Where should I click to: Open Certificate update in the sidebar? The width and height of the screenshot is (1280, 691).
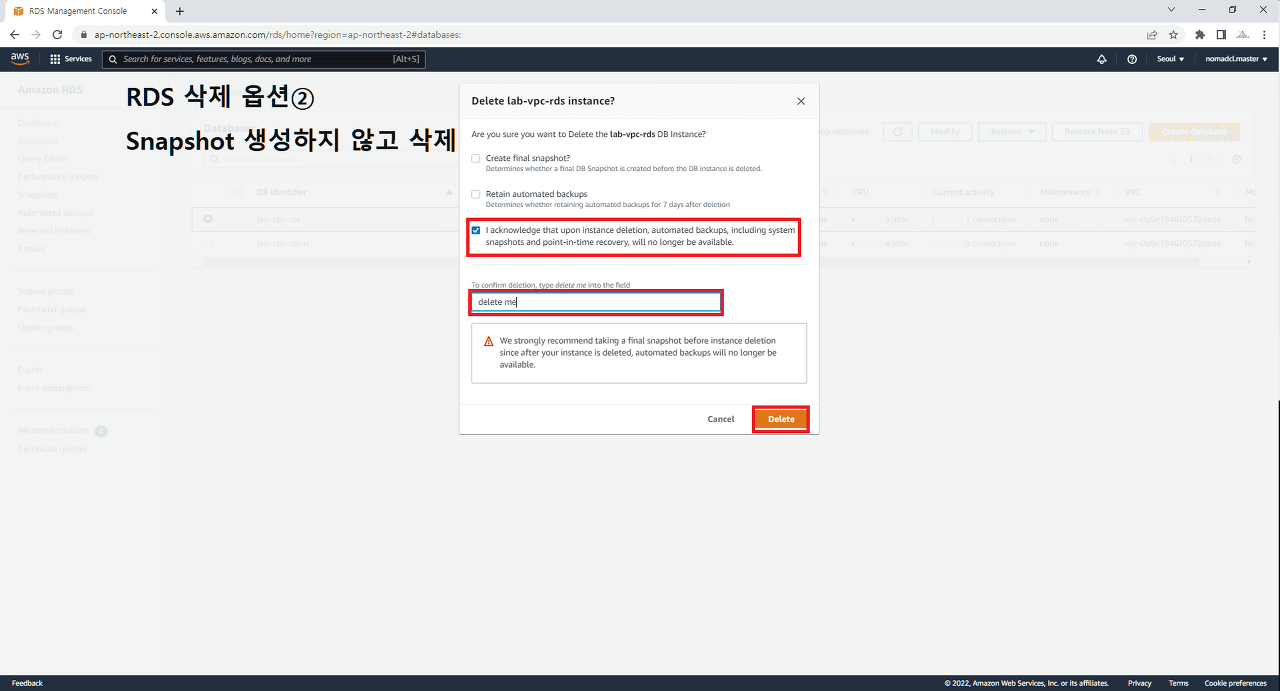tap(52, 449)
